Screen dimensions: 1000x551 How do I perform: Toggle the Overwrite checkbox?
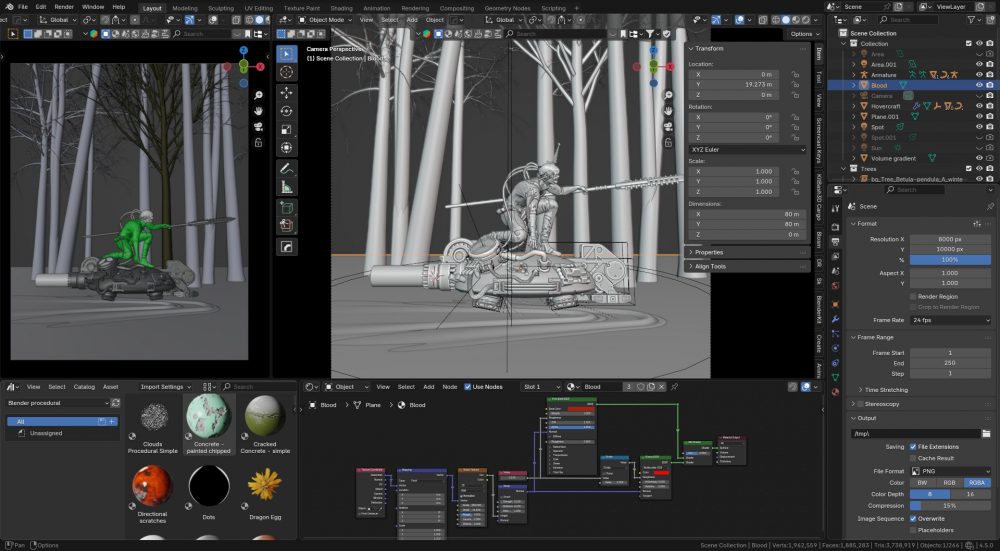click(x=913, y=519)
